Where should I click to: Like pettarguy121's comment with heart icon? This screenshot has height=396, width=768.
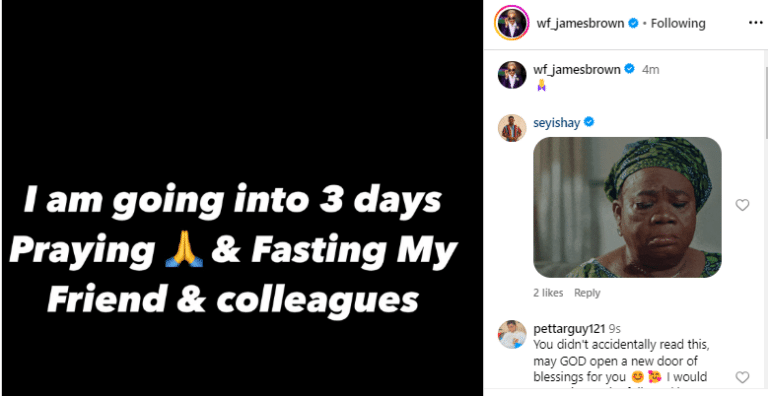click(743, 377)
